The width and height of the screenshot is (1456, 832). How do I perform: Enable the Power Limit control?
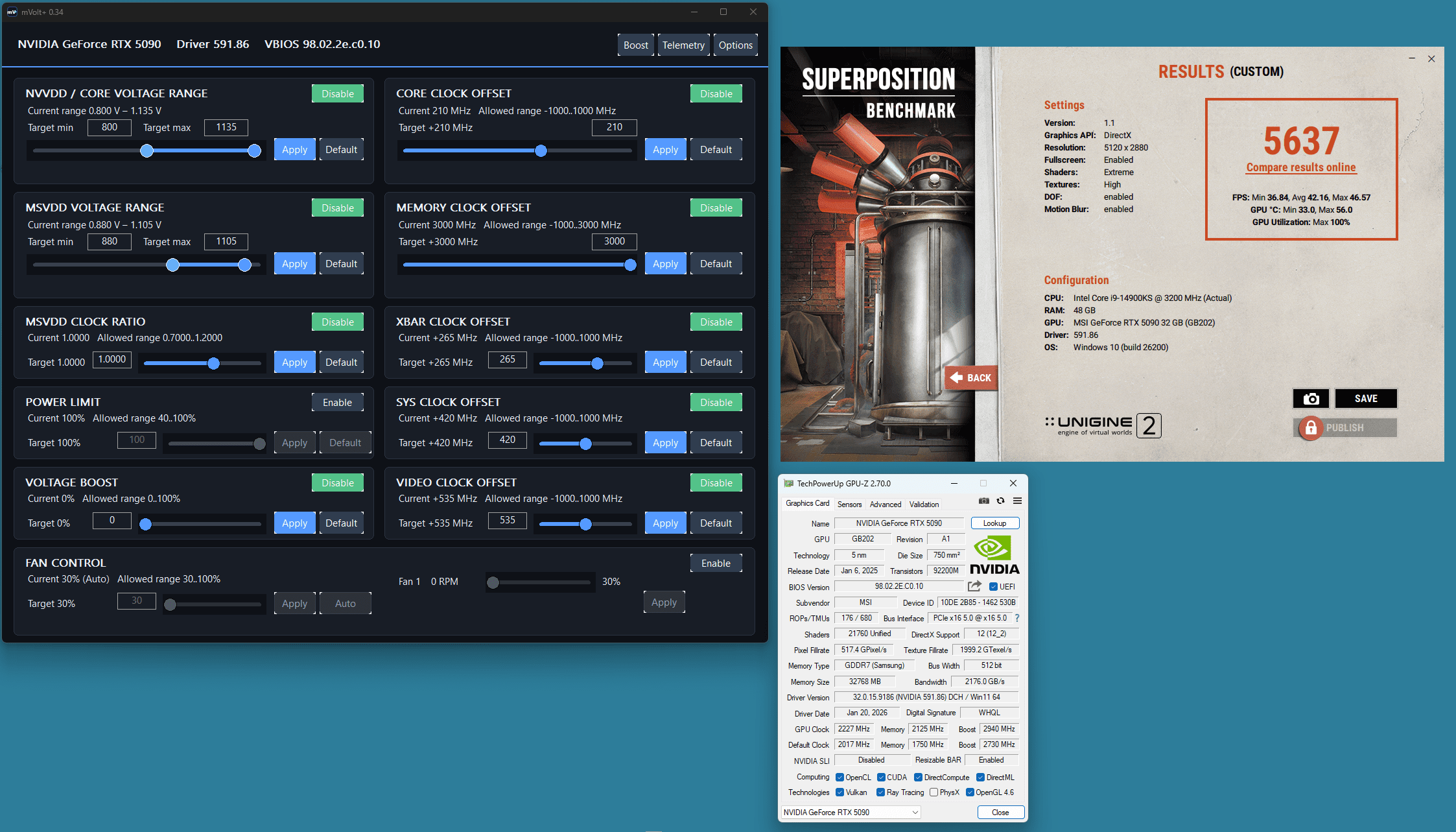pos(338,402)
